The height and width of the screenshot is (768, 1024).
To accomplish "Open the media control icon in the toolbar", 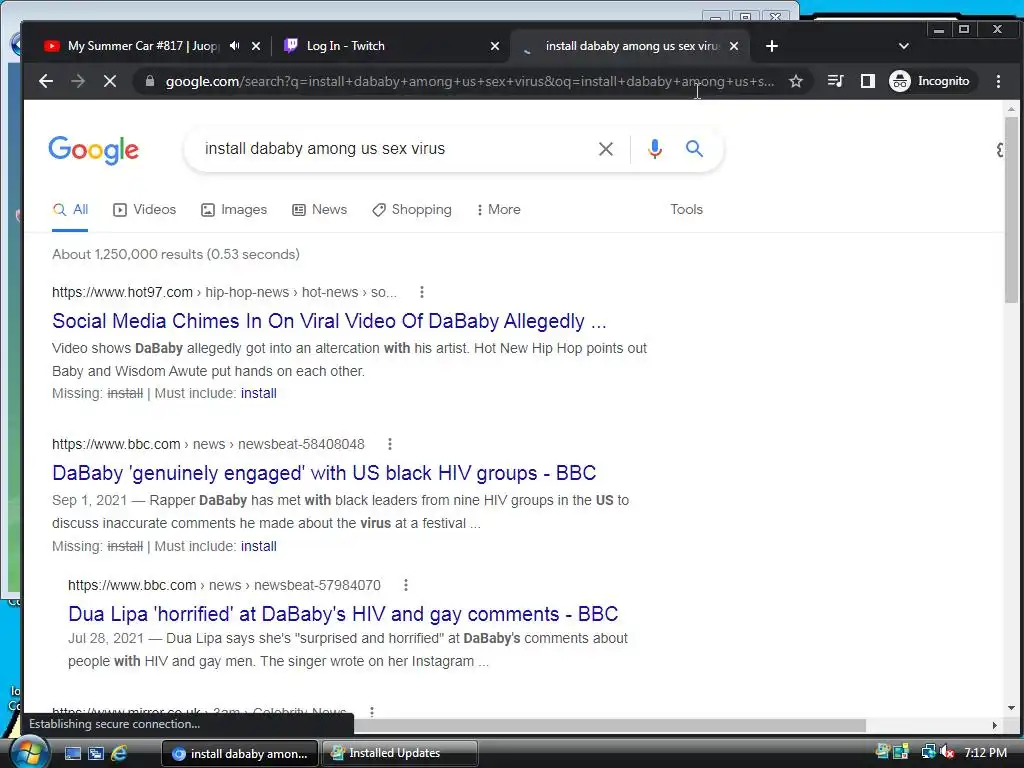I will point(835,81).
